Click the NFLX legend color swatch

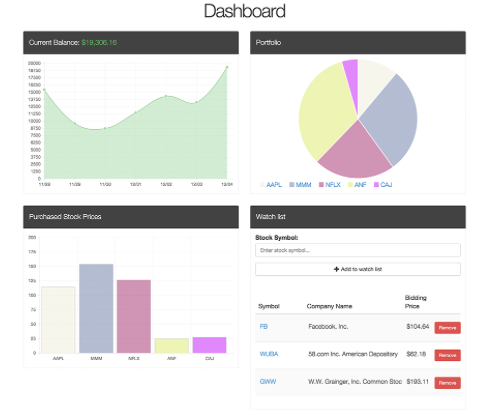pos(321,185)
